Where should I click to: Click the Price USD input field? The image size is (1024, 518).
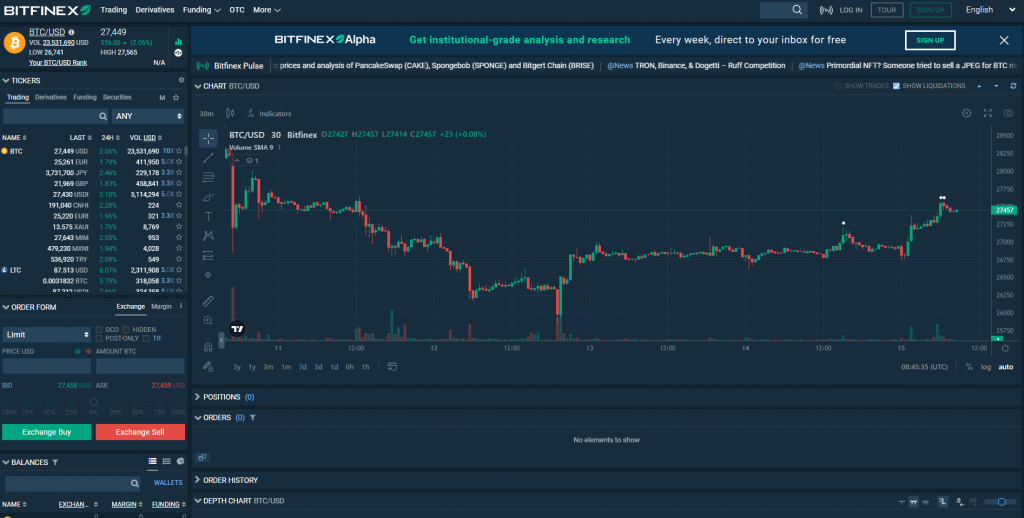tap(46, 366)
